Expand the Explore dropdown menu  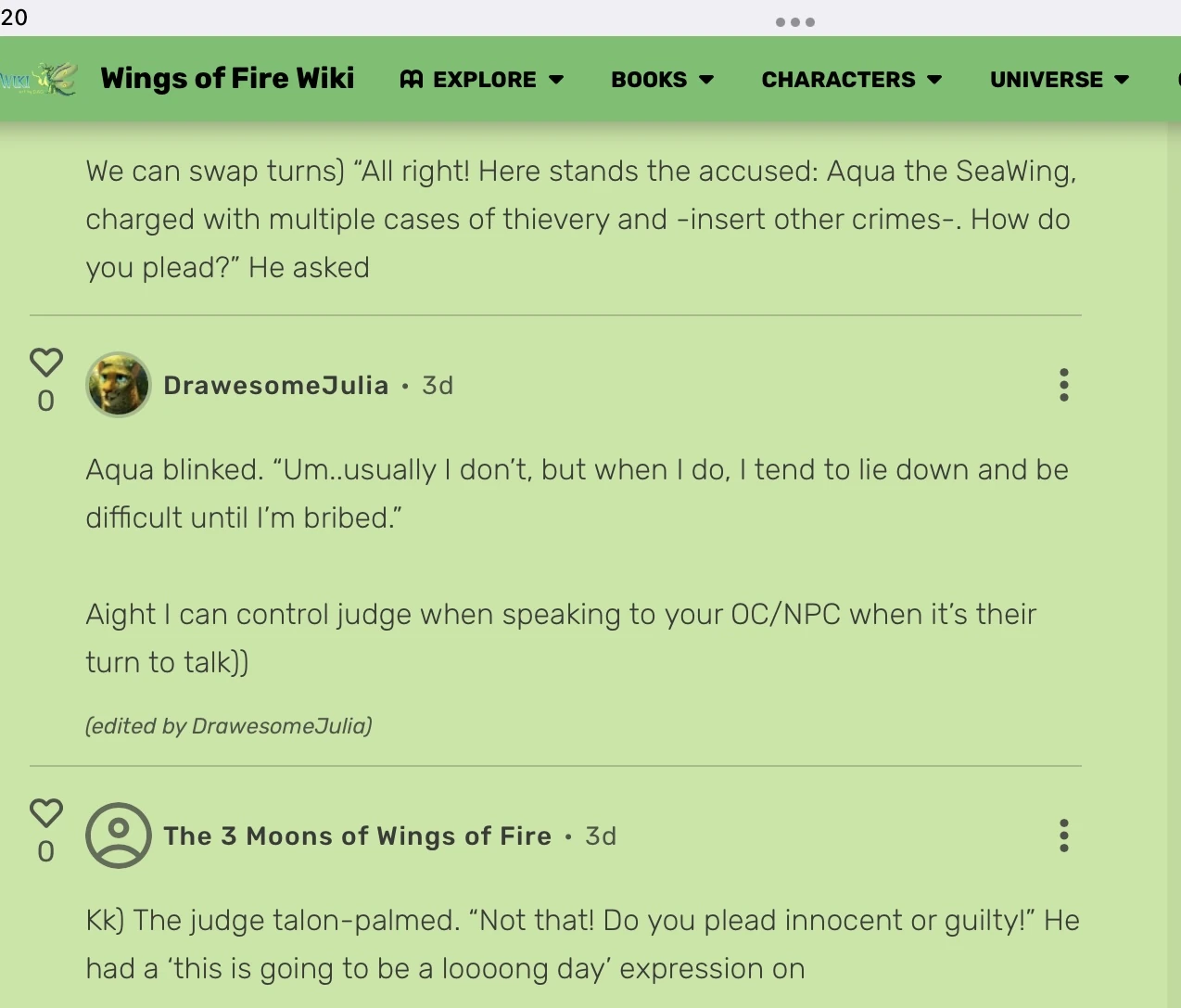pyautogui.click(x=482, y=80)
